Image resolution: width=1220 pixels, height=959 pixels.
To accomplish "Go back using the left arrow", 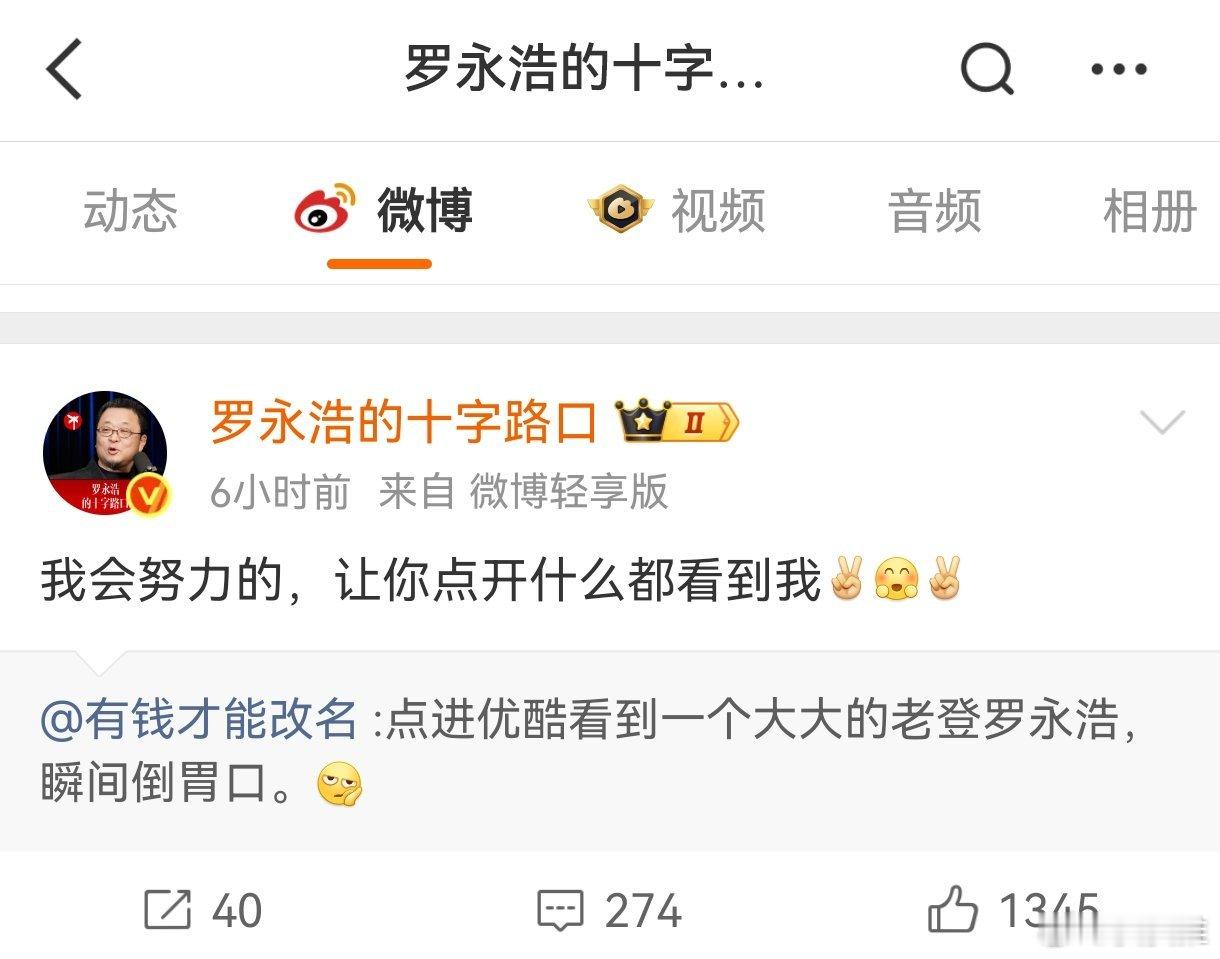I will pyautogui.click(x=64, y=69).
